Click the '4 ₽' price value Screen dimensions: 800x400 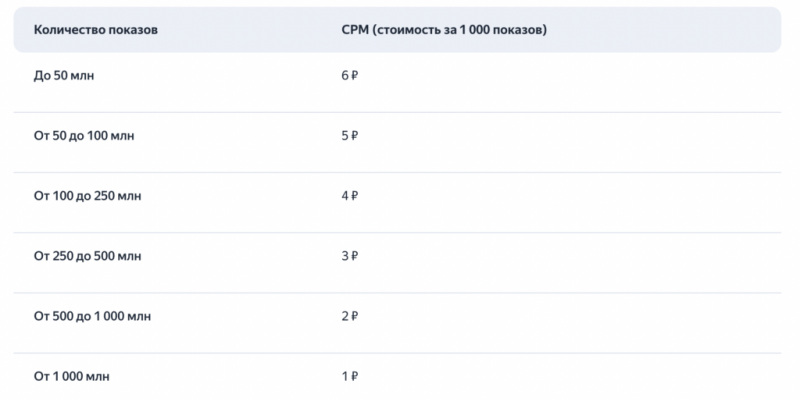click(349, 196)
